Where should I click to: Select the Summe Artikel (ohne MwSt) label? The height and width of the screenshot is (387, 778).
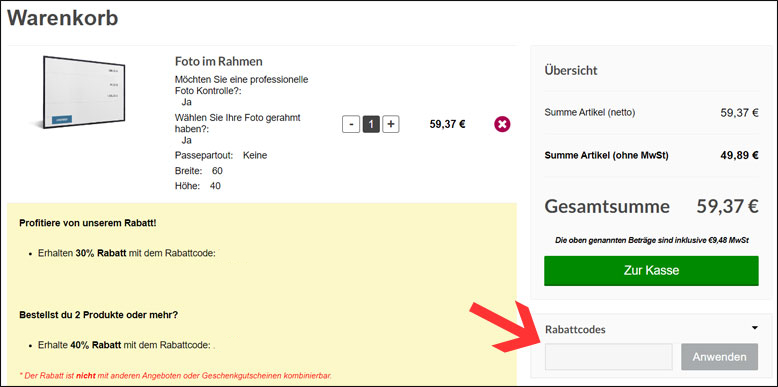pos(606,155)
